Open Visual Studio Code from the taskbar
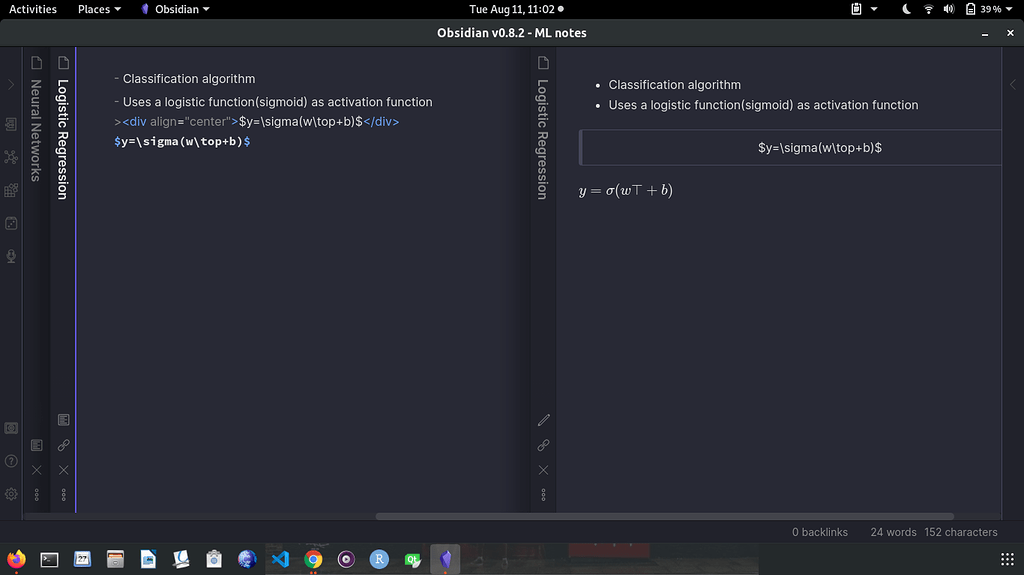This screenshot has height=575, width=1024. pyautogui.click(x=280, y=559)
